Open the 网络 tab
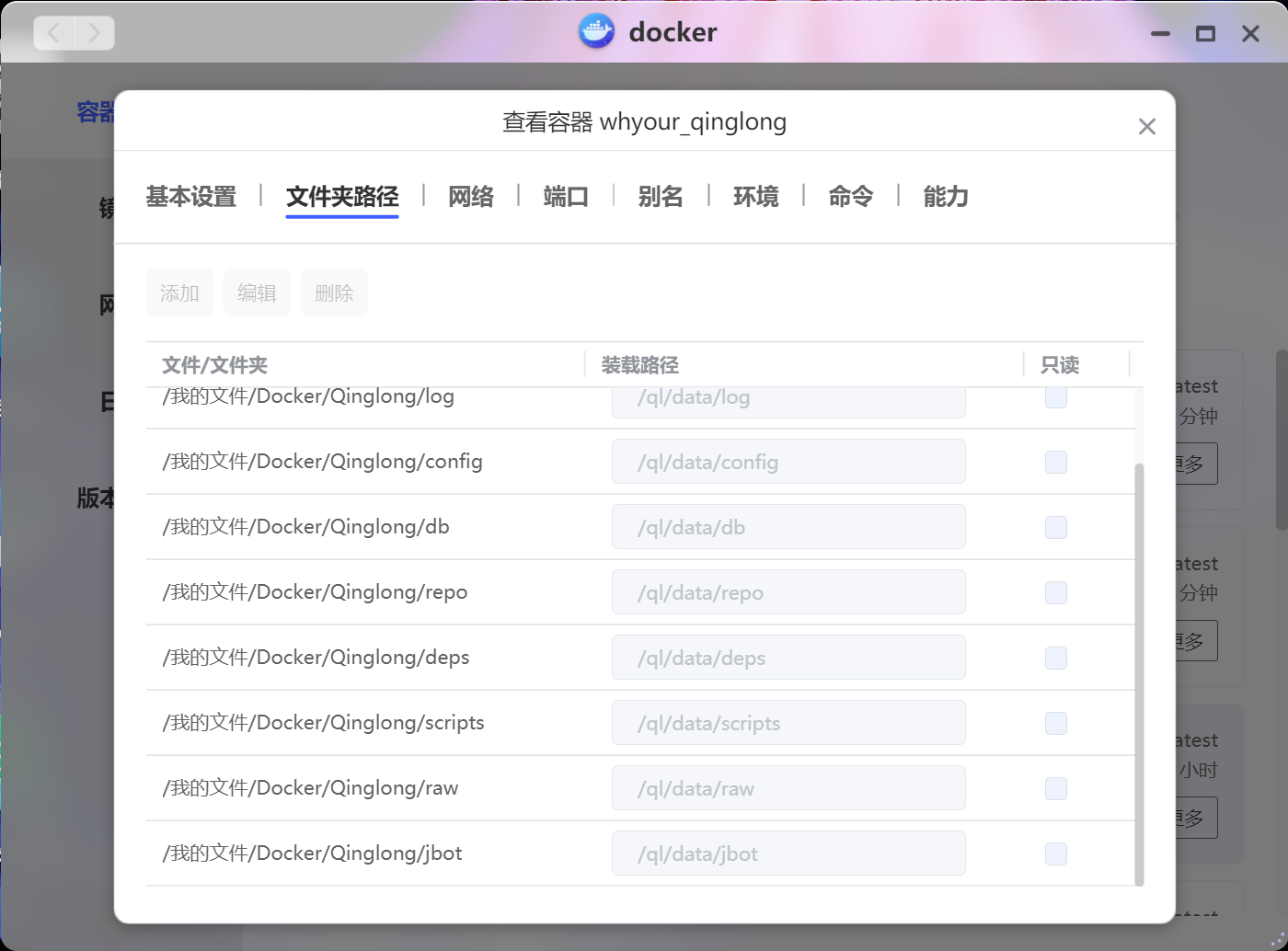The width and height of the screenshot is (1288, 951). click(471, 197)
